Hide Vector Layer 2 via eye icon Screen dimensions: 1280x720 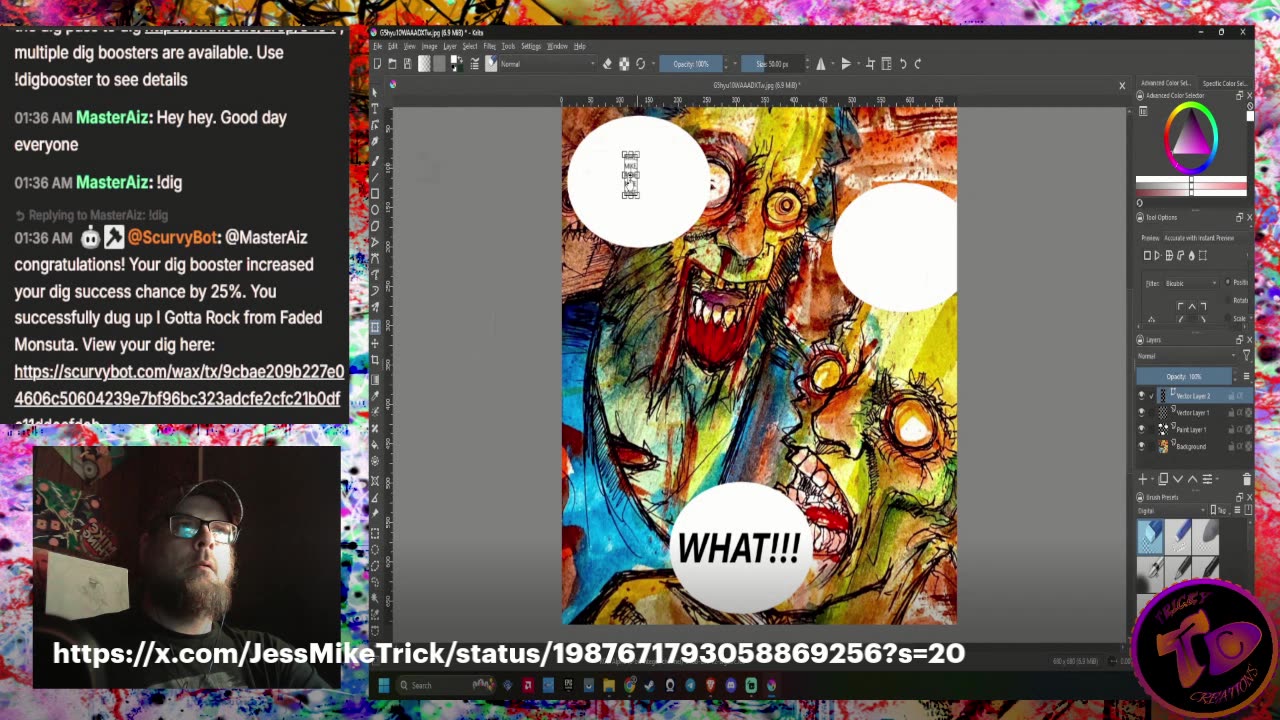(x=1141, y=396)
